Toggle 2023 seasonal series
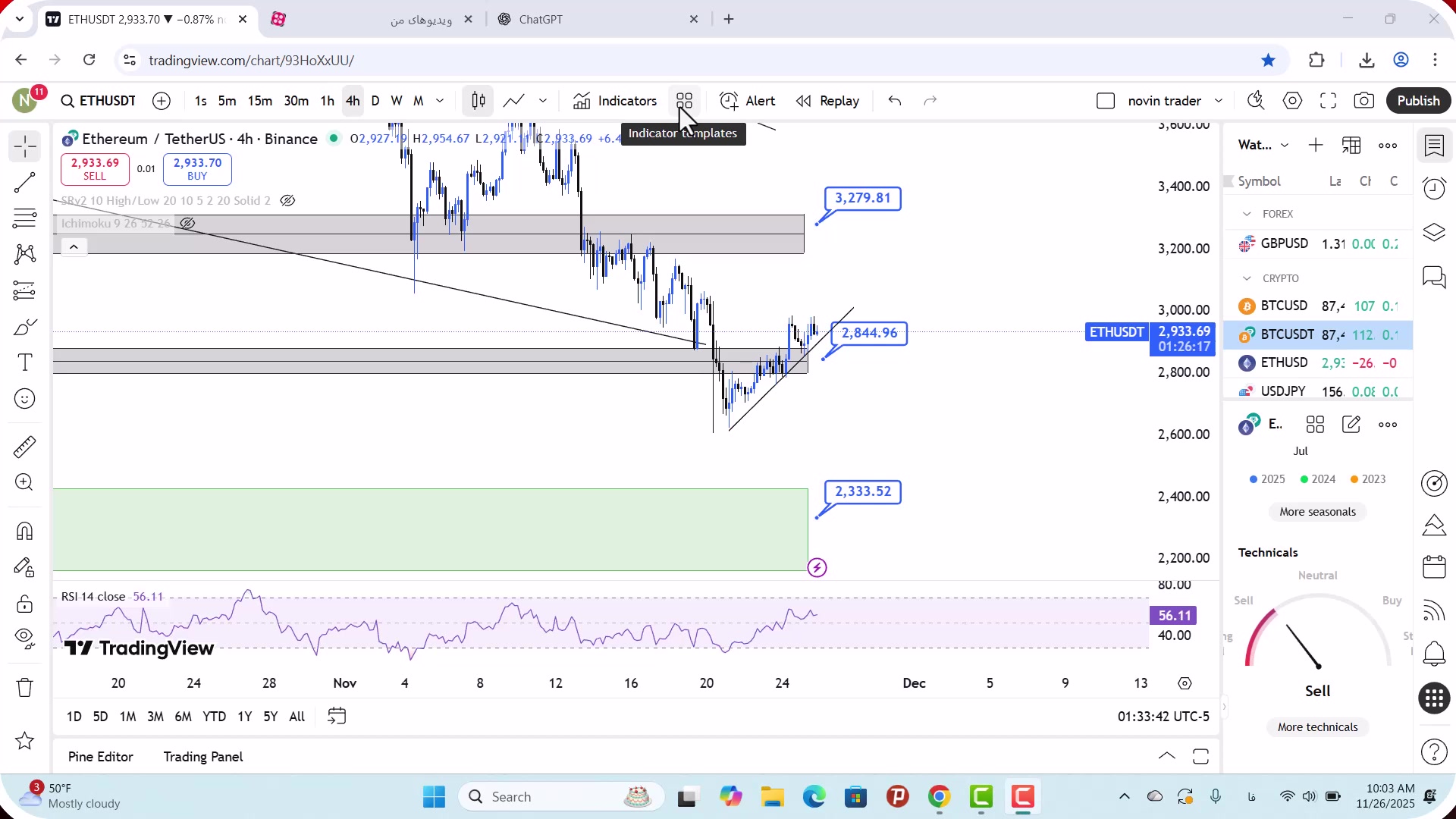Image resolution: width=1456 pixels, height=819 pixels. pos(1369,479)
